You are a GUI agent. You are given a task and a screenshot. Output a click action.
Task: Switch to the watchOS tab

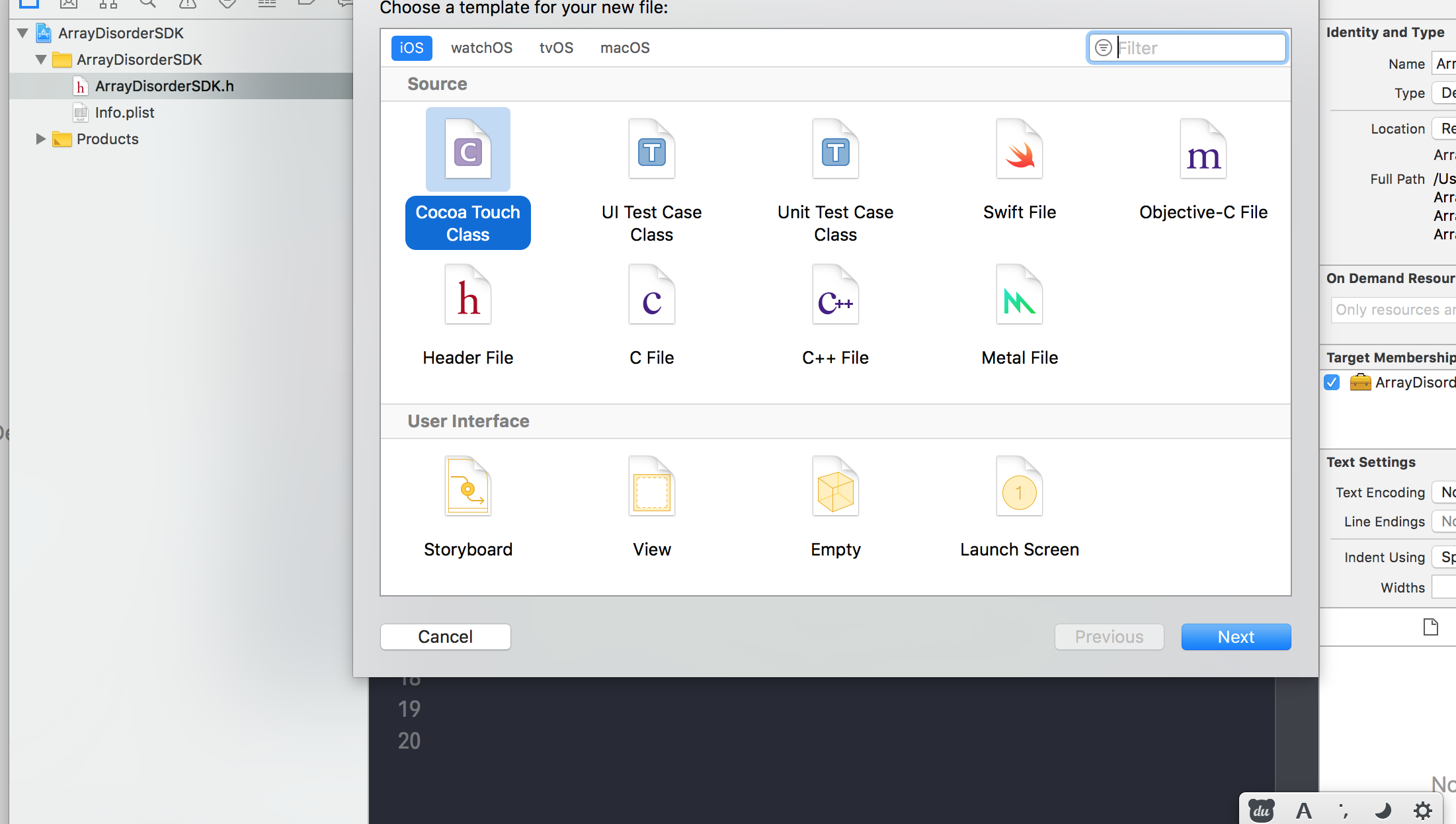click(481, 48)
